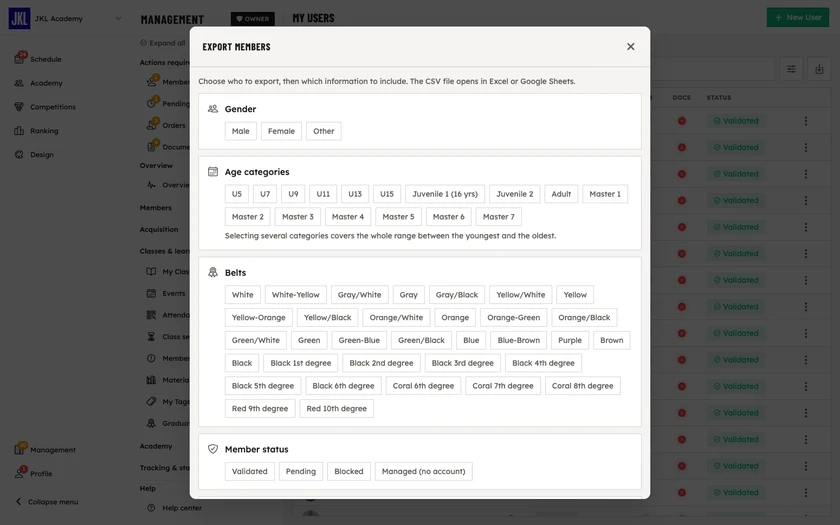
Task: Select Master 4 age category
Action: [x=348, y=217]
